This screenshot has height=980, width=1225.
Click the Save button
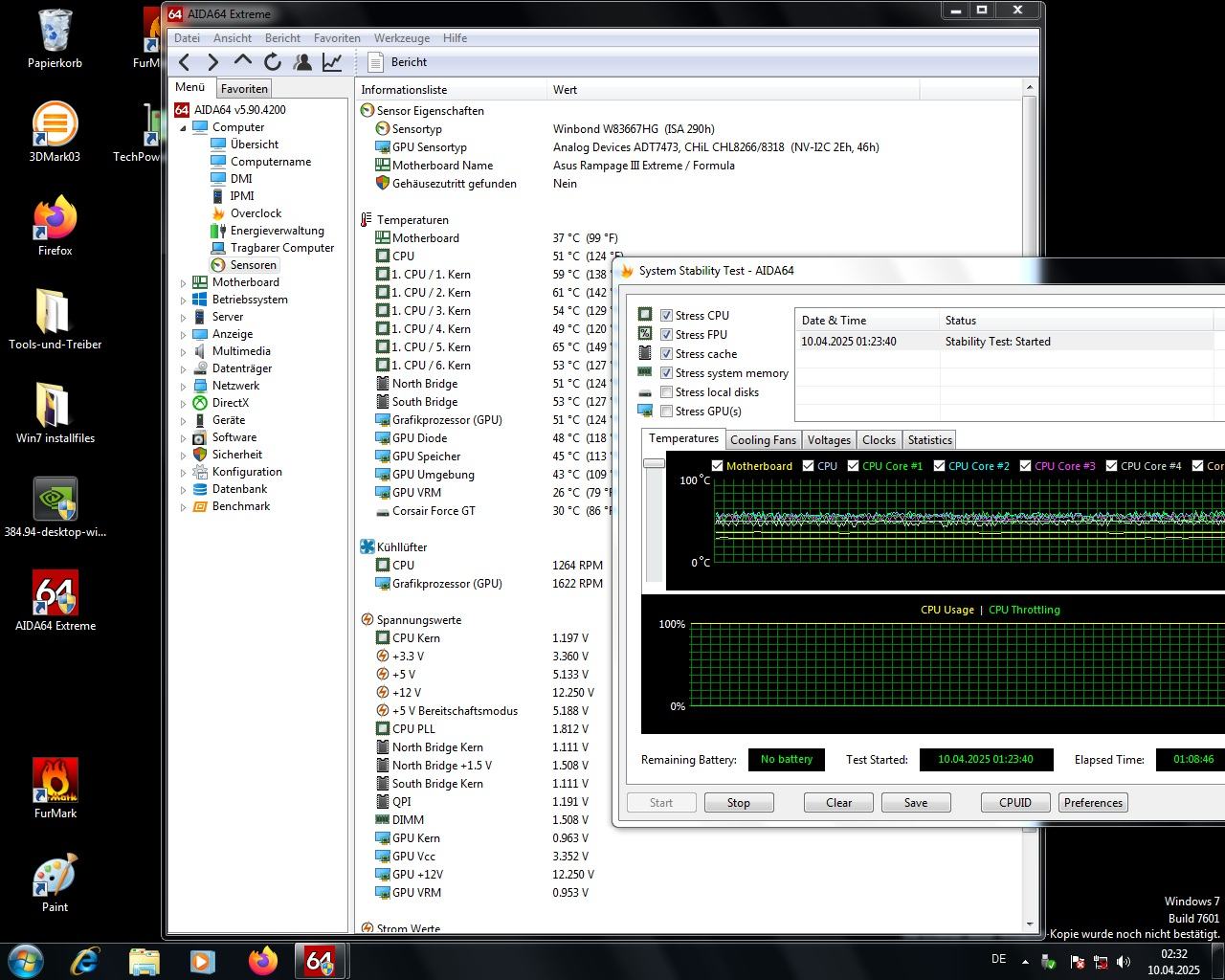pos(916,803)
